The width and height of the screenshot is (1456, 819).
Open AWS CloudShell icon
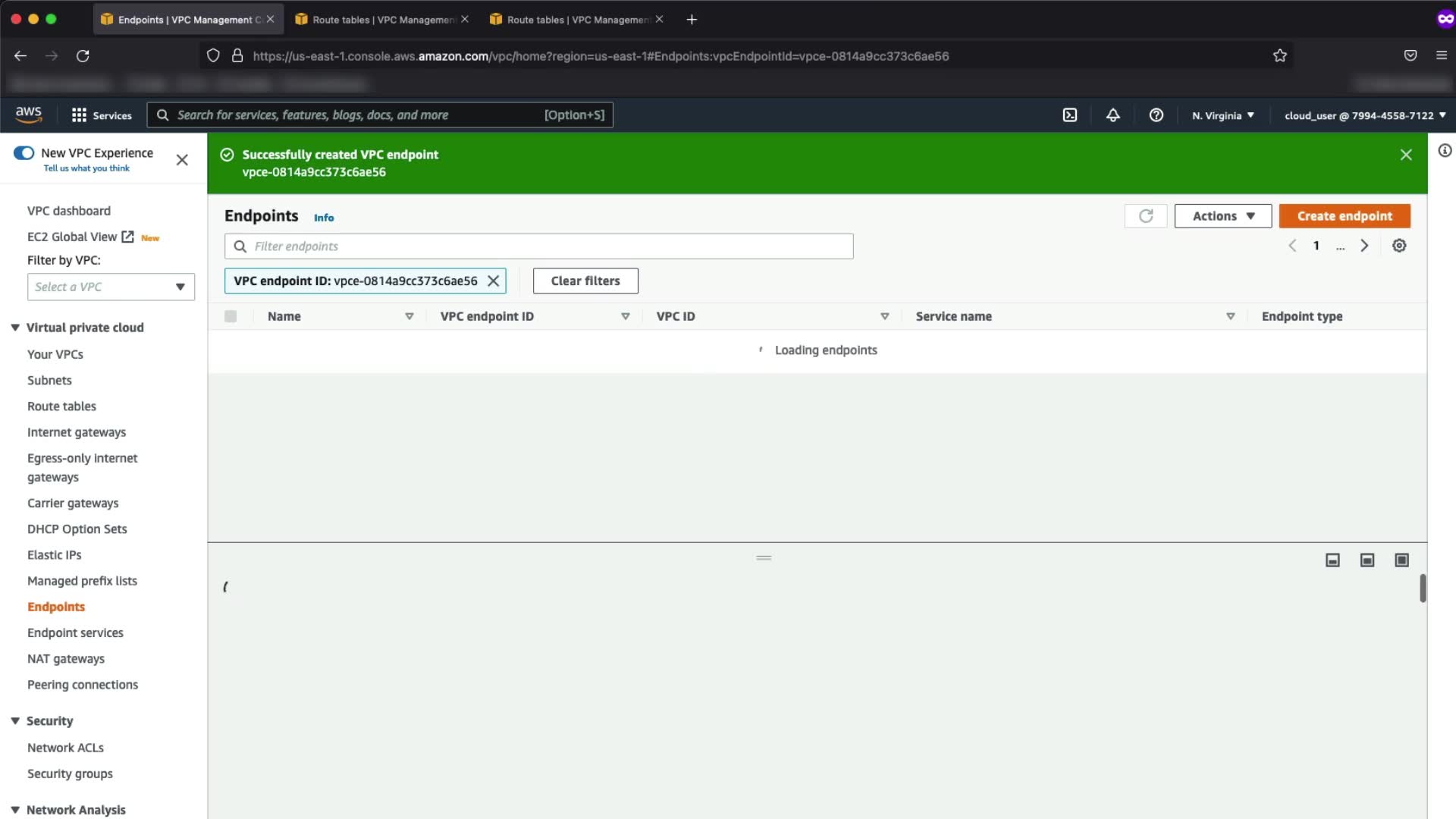tap(1069, 115)
